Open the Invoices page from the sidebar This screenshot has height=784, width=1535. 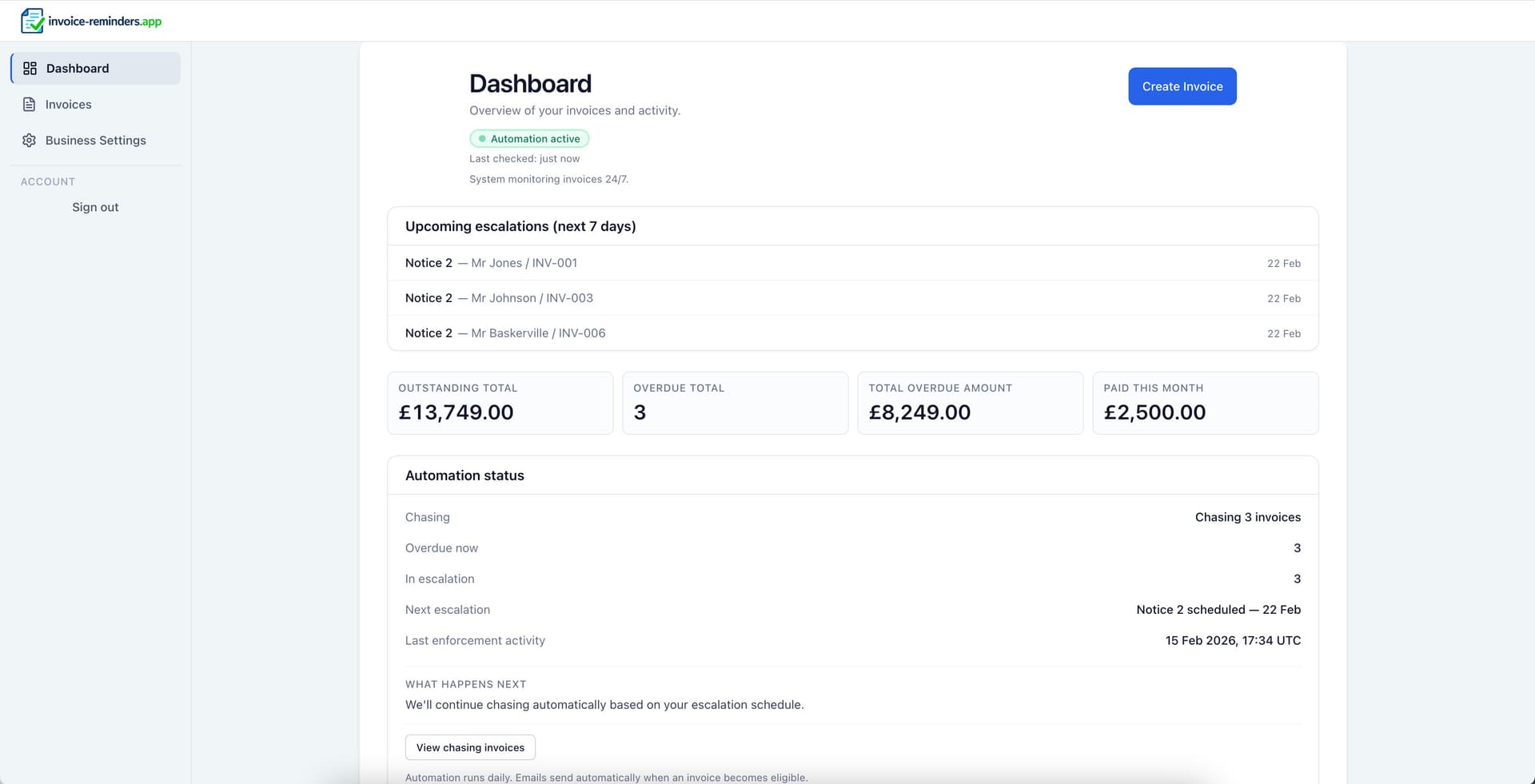tap(68, 104)
